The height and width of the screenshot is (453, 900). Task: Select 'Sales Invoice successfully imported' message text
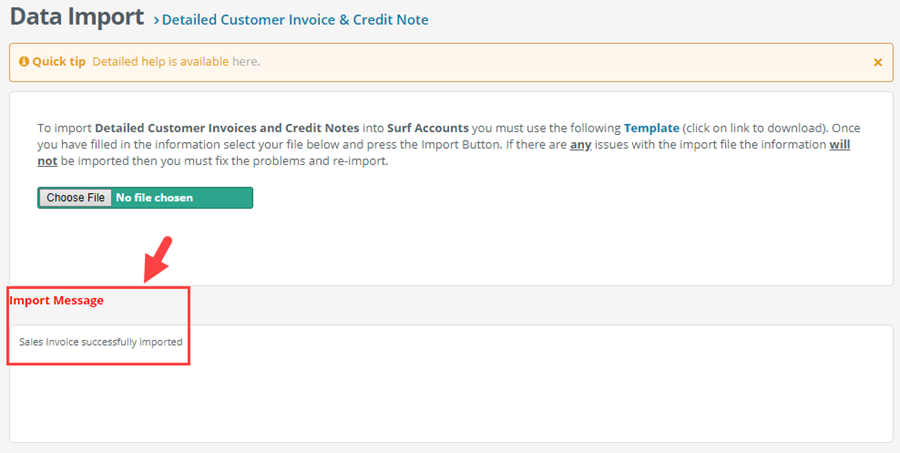point(100,342)
